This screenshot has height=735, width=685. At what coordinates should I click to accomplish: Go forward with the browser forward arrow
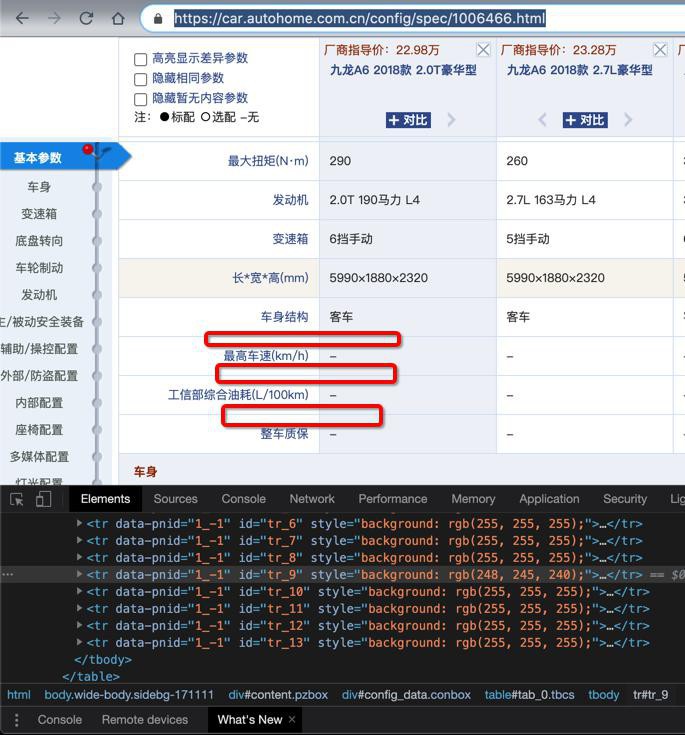click(54, 18)
